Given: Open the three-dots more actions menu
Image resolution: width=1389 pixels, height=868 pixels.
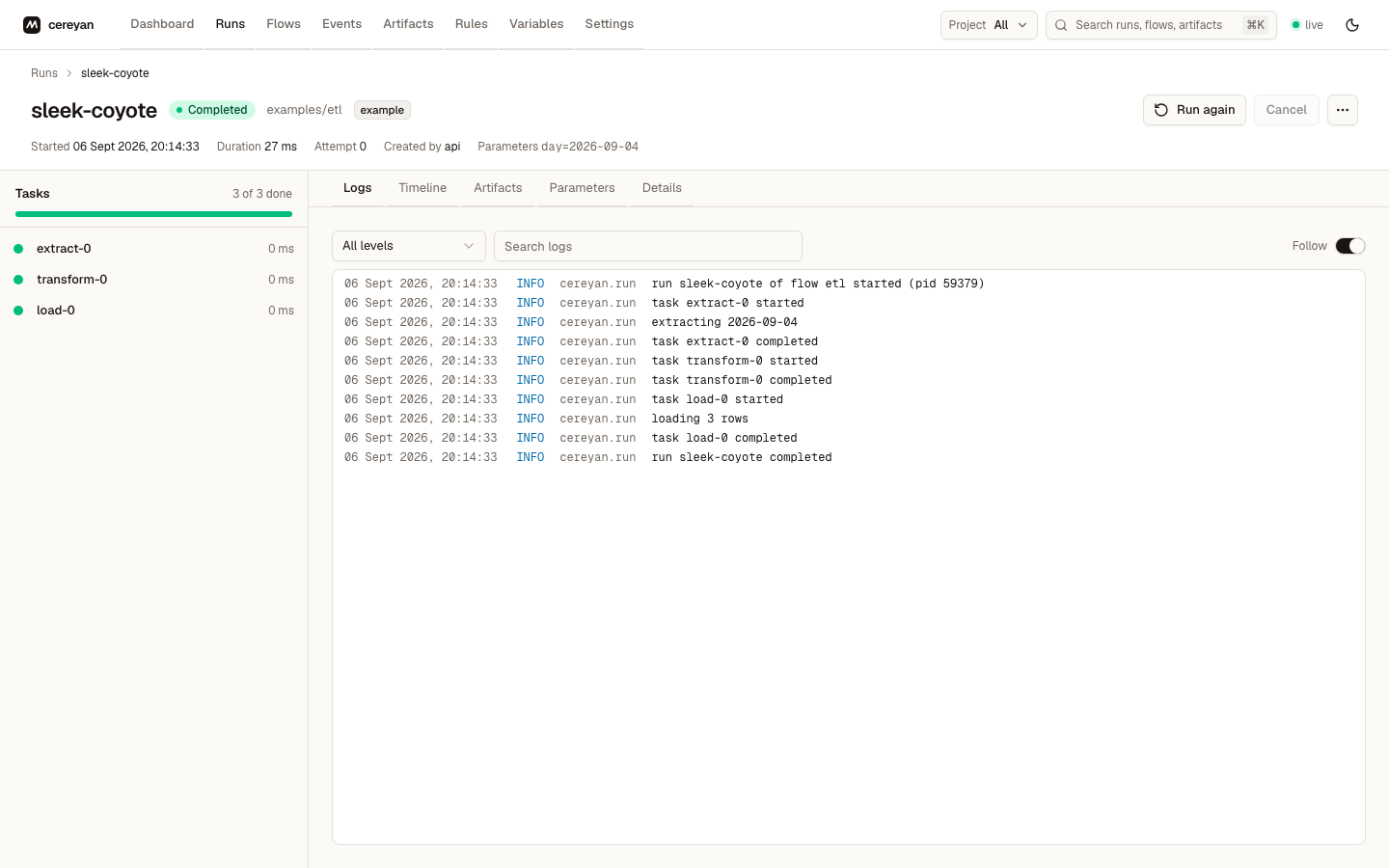Looking at the screenshot, I should 1343,110.
